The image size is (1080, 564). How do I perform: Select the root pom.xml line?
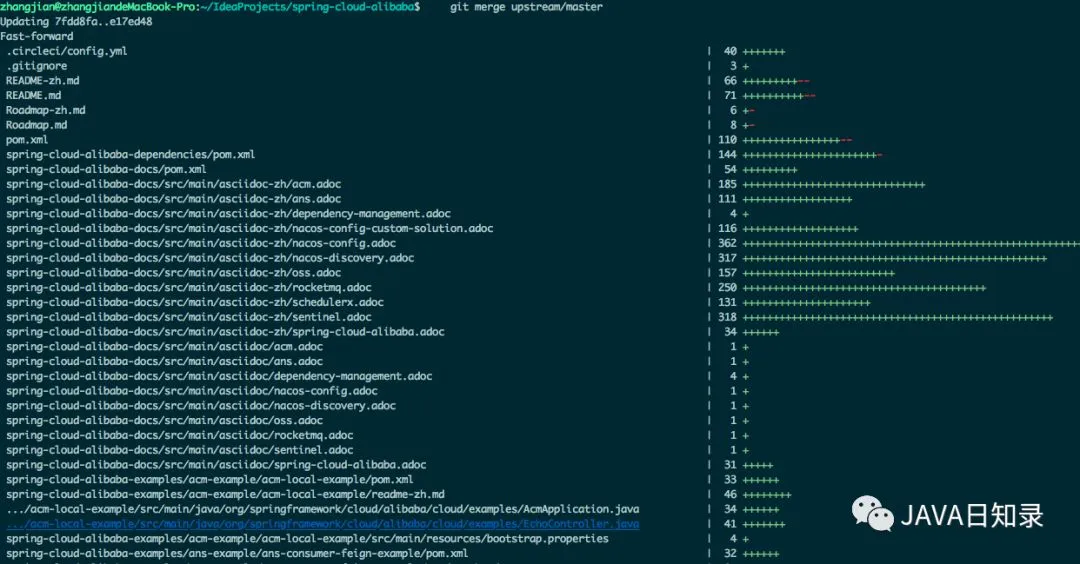click(28, 140)
